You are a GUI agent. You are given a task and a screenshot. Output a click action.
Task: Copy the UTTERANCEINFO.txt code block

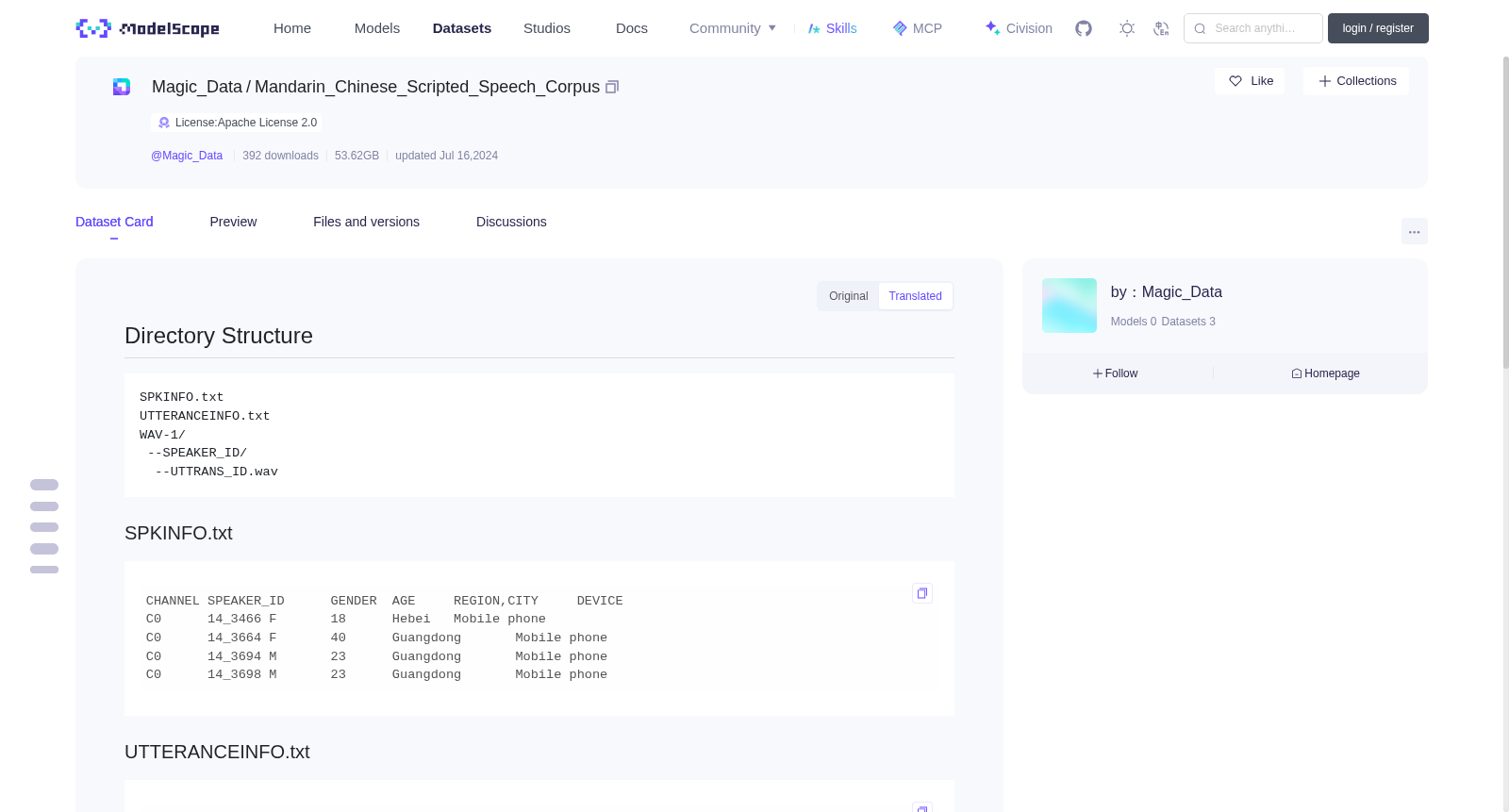click(922, 807)
